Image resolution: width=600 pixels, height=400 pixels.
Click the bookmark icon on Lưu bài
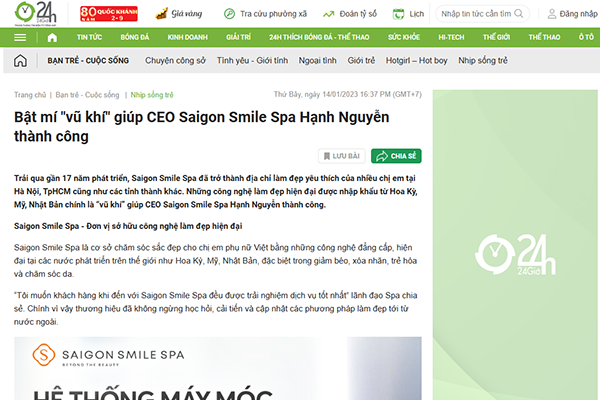click(x=327, y=156)
